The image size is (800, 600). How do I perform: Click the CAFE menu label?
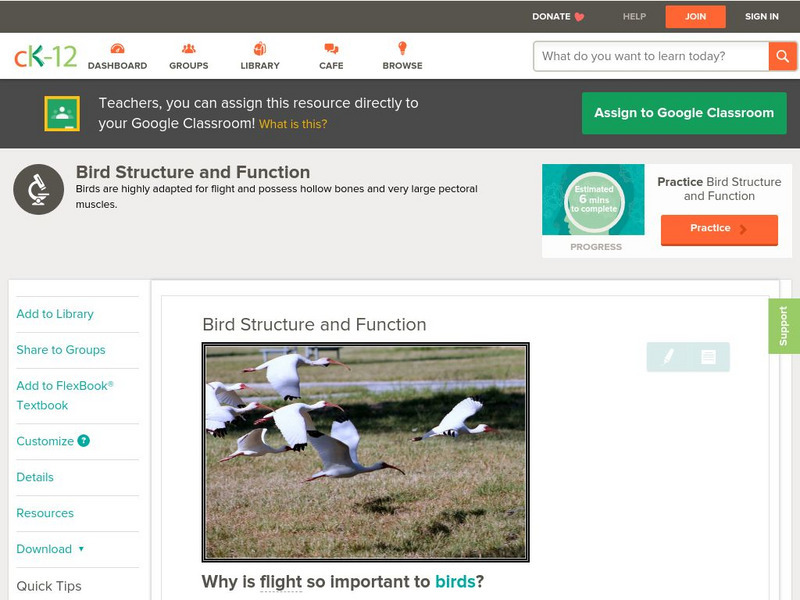pos(331,66)
